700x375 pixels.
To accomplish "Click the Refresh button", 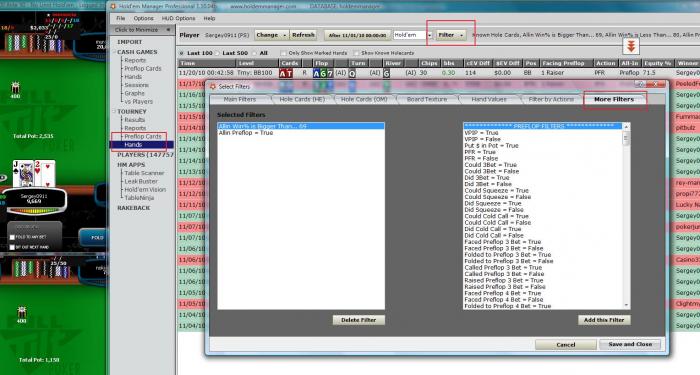I will 303,35.
